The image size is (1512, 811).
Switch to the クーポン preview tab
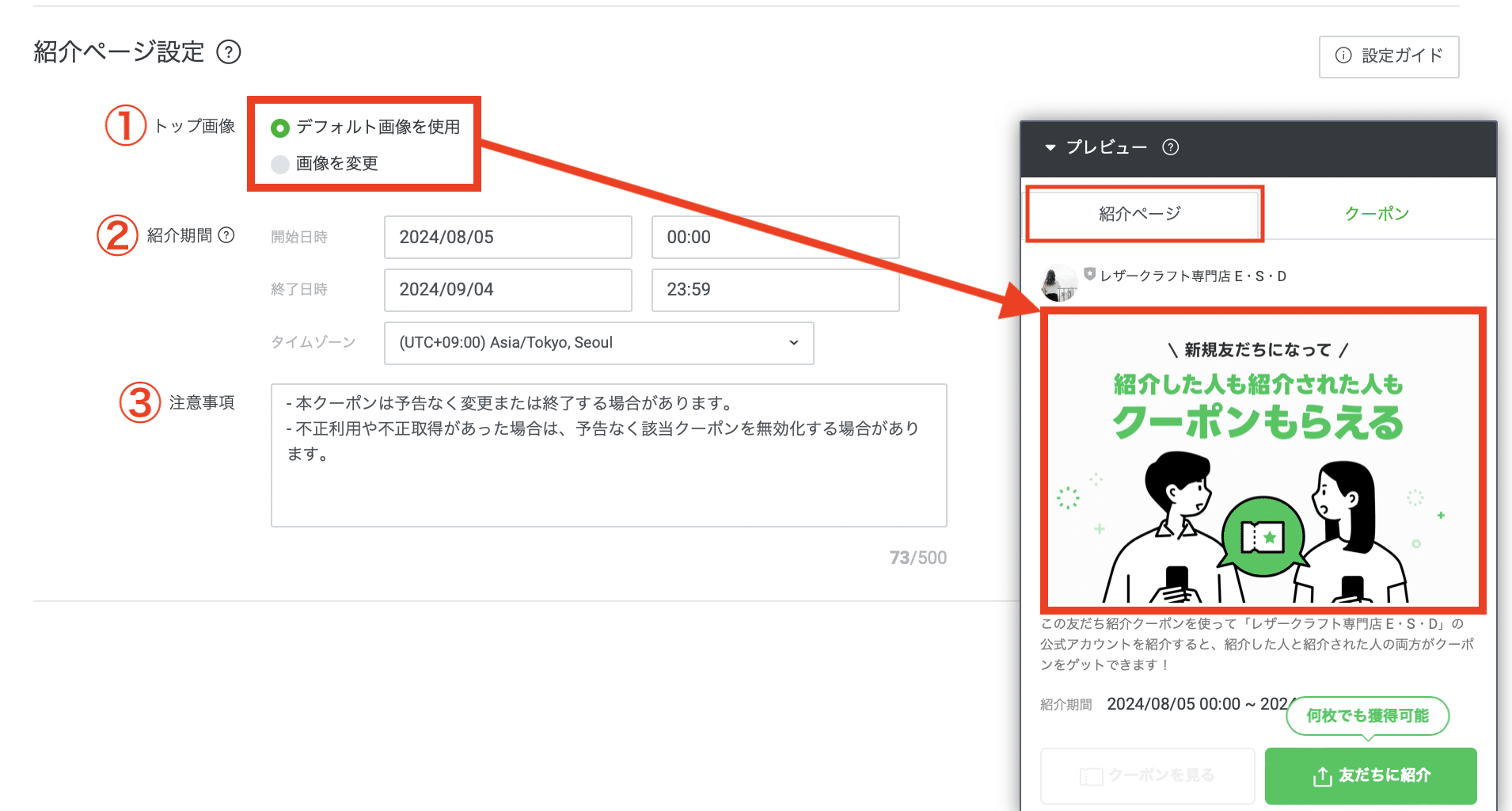click(1377, 214)
